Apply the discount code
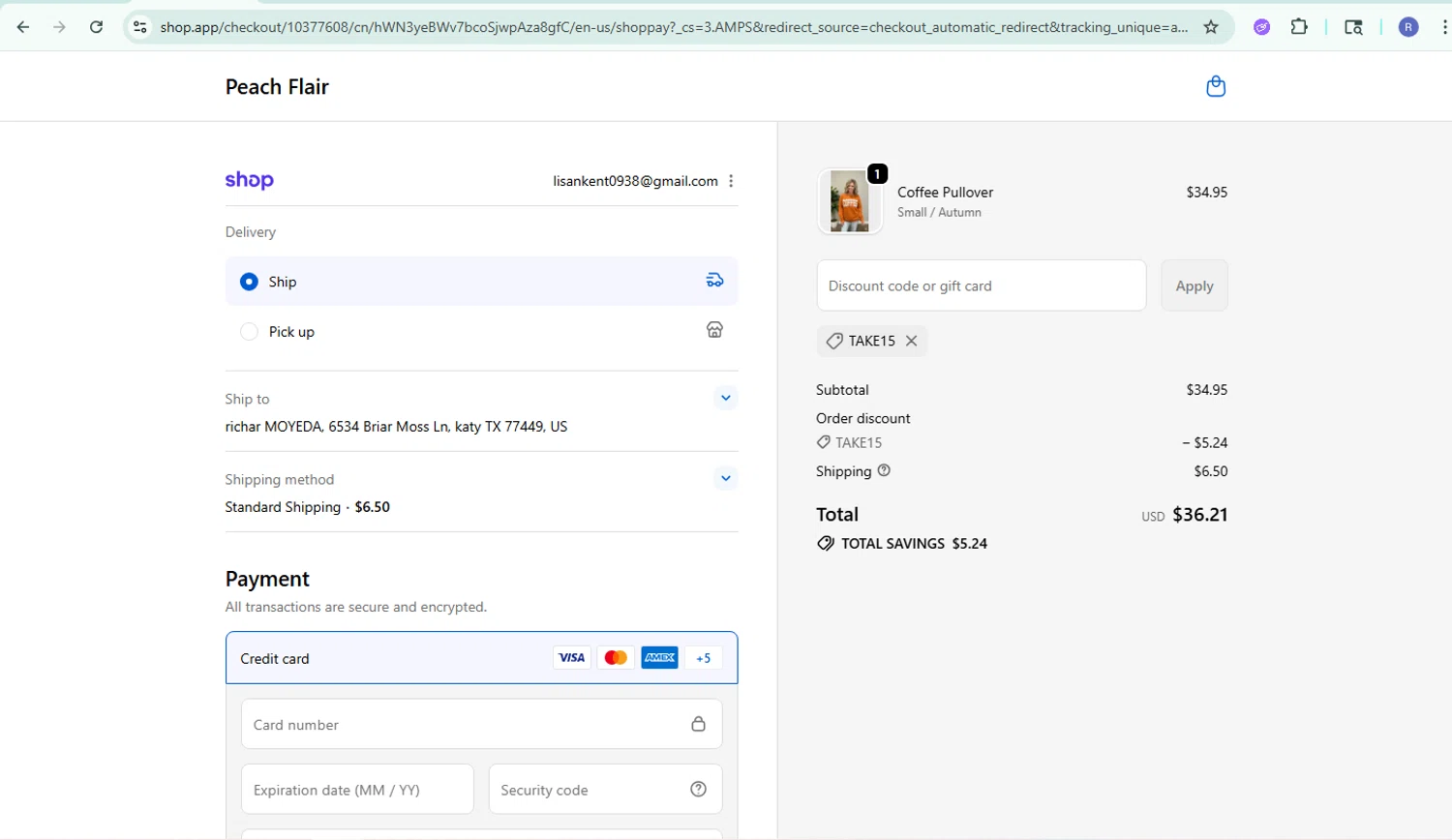This screenshot has width=1452, height=840. tap(1195, 285)
